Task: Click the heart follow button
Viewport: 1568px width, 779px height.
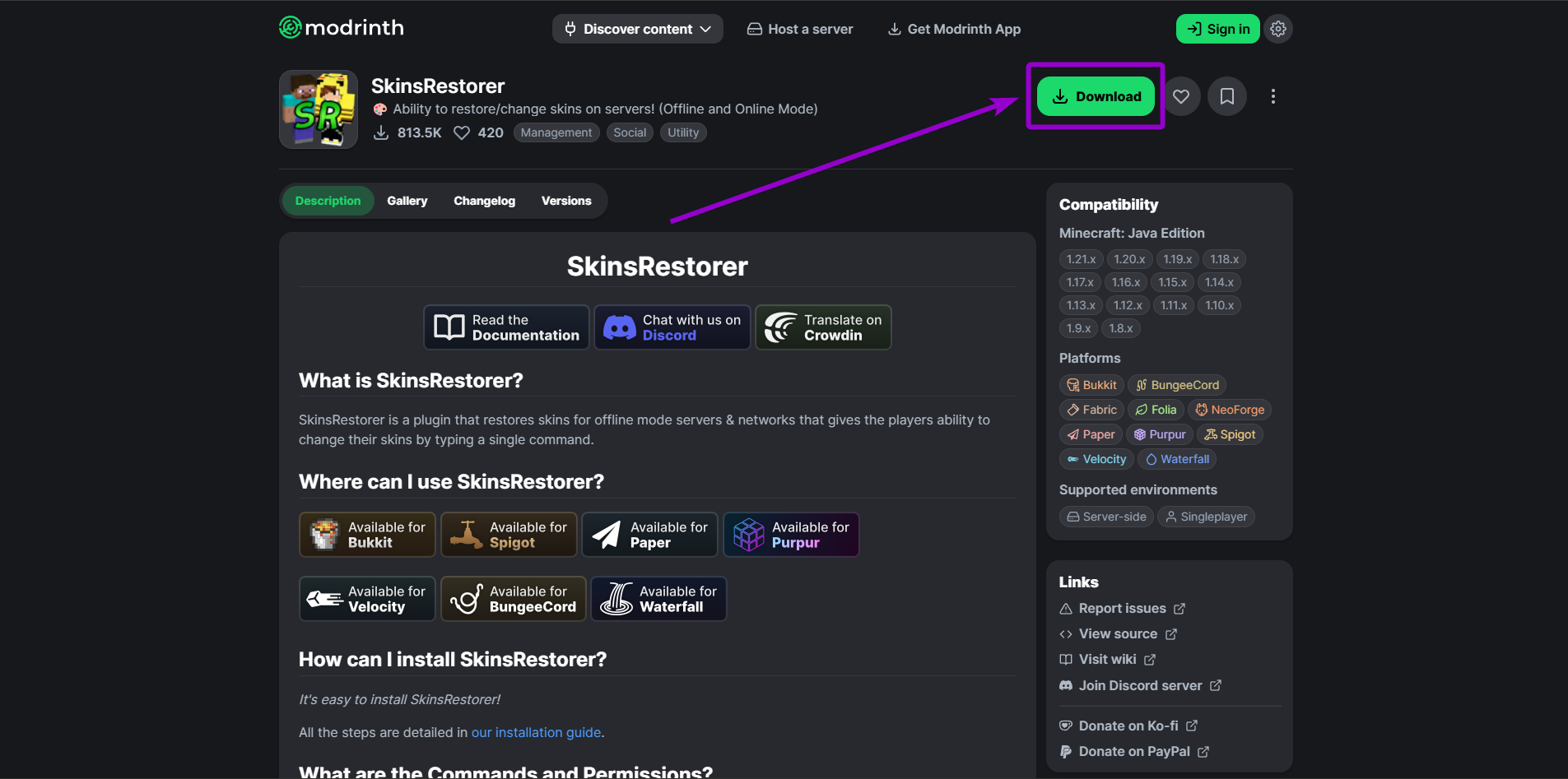Action: [x=1181, y=96]
